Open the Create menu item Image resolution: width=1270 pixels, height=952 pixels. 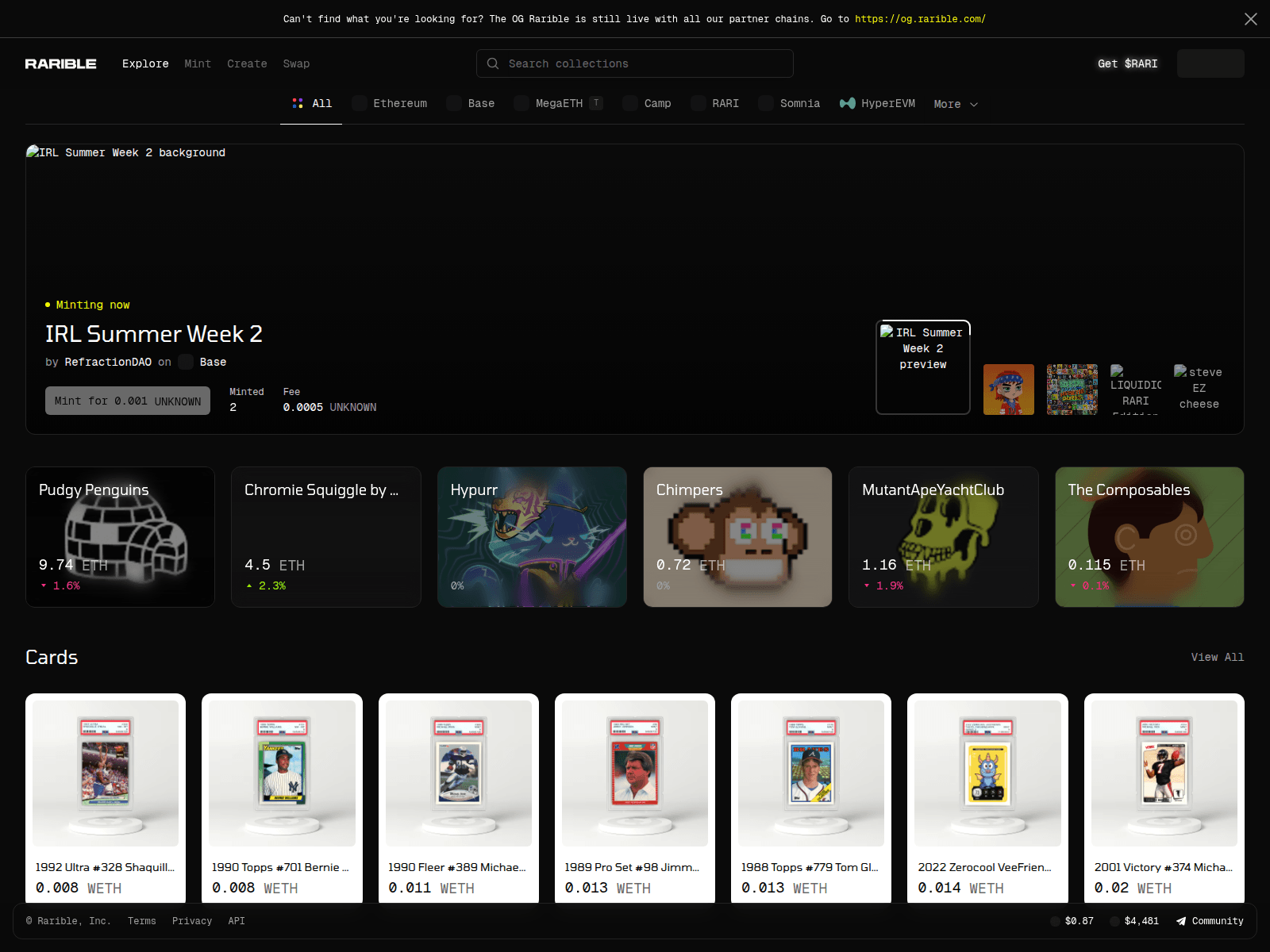point(247,63)
